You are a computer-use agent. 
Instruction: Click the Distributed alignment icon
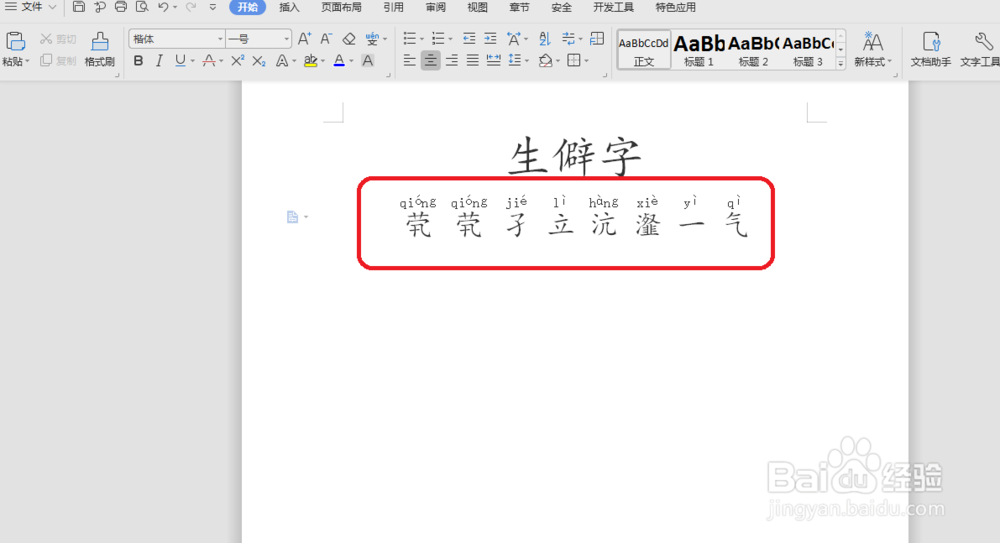pos(493,61)
